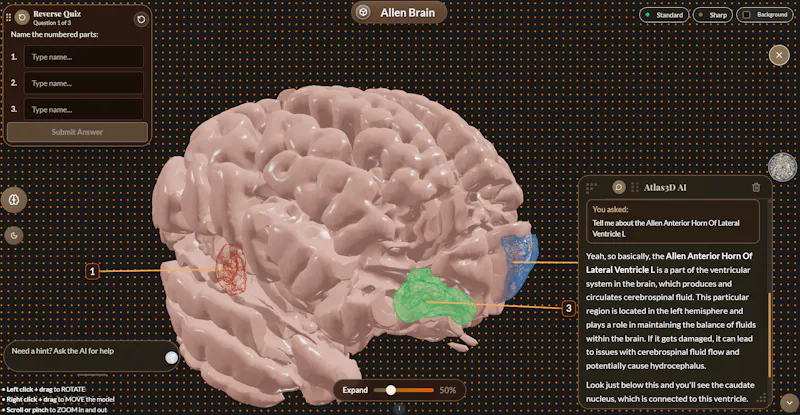Screen dimensions: 800x415
Task: Toggle dark mode with the moon icon
Action: tap(14, 235)
